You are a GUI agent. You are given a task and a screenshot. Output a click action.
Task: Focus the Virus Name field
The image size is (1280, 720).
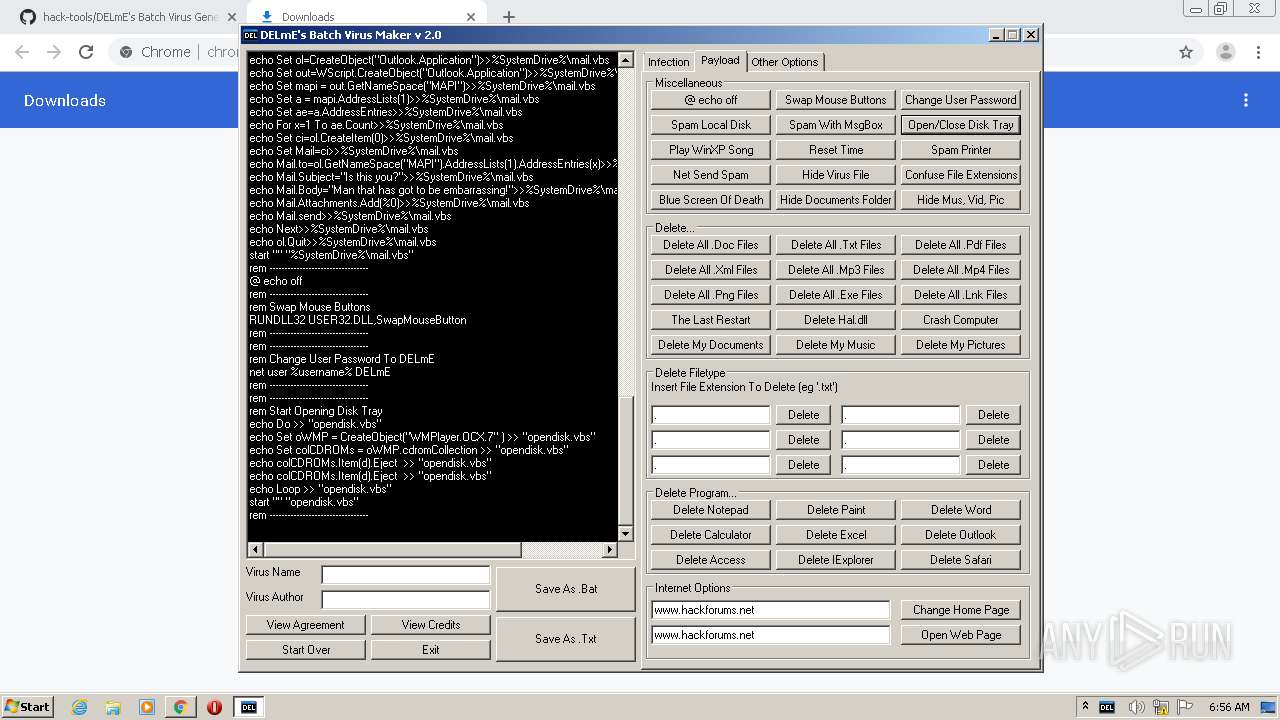click(406, 575)
